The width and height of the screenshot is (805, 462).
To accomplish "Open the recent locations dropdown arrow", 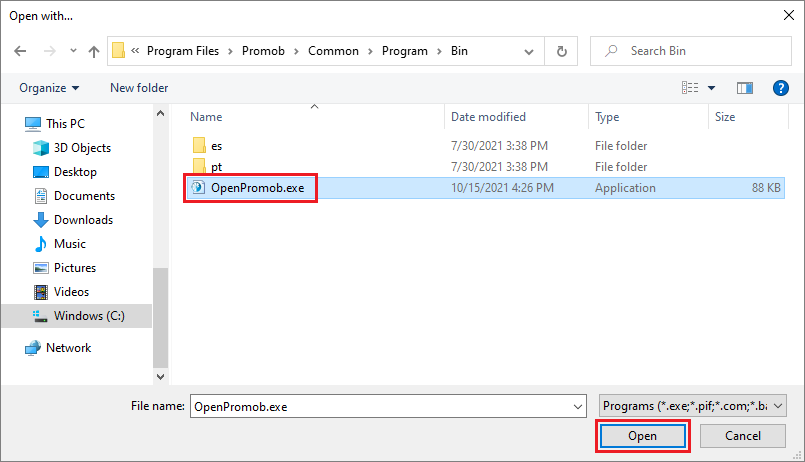I will pos(73,51).
